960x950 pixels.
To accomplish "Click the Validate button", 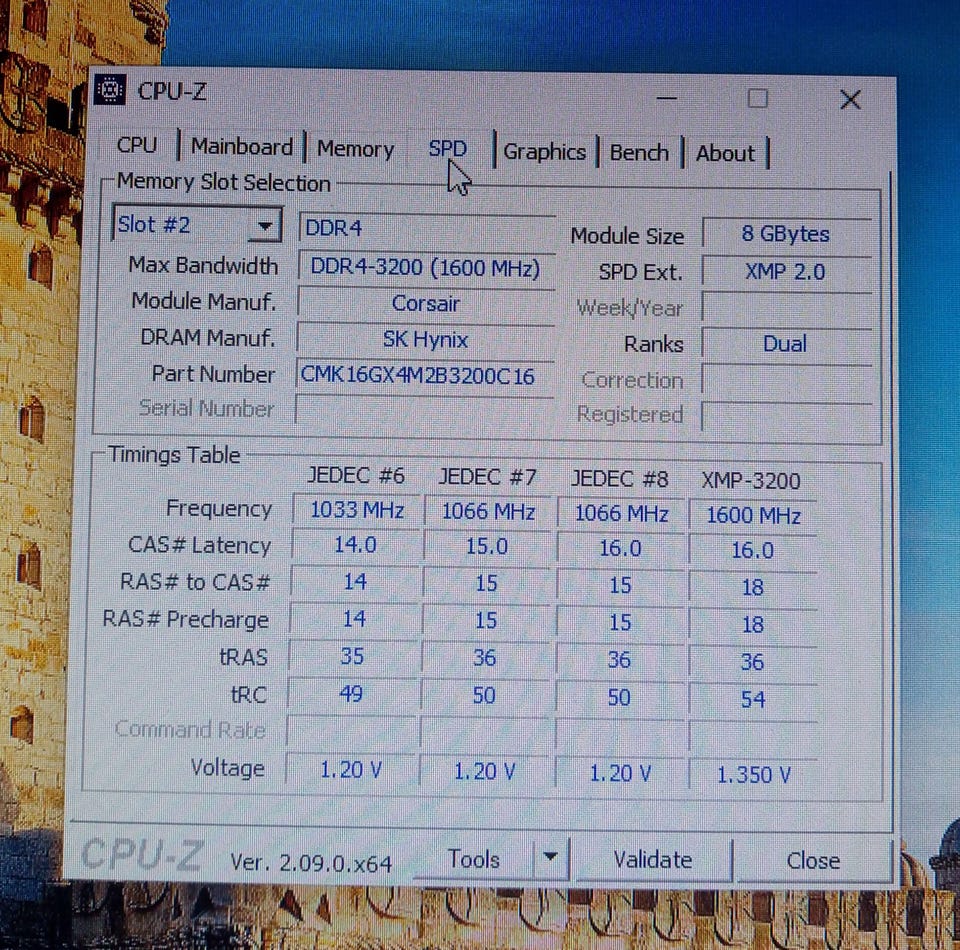I will (653, 860).
